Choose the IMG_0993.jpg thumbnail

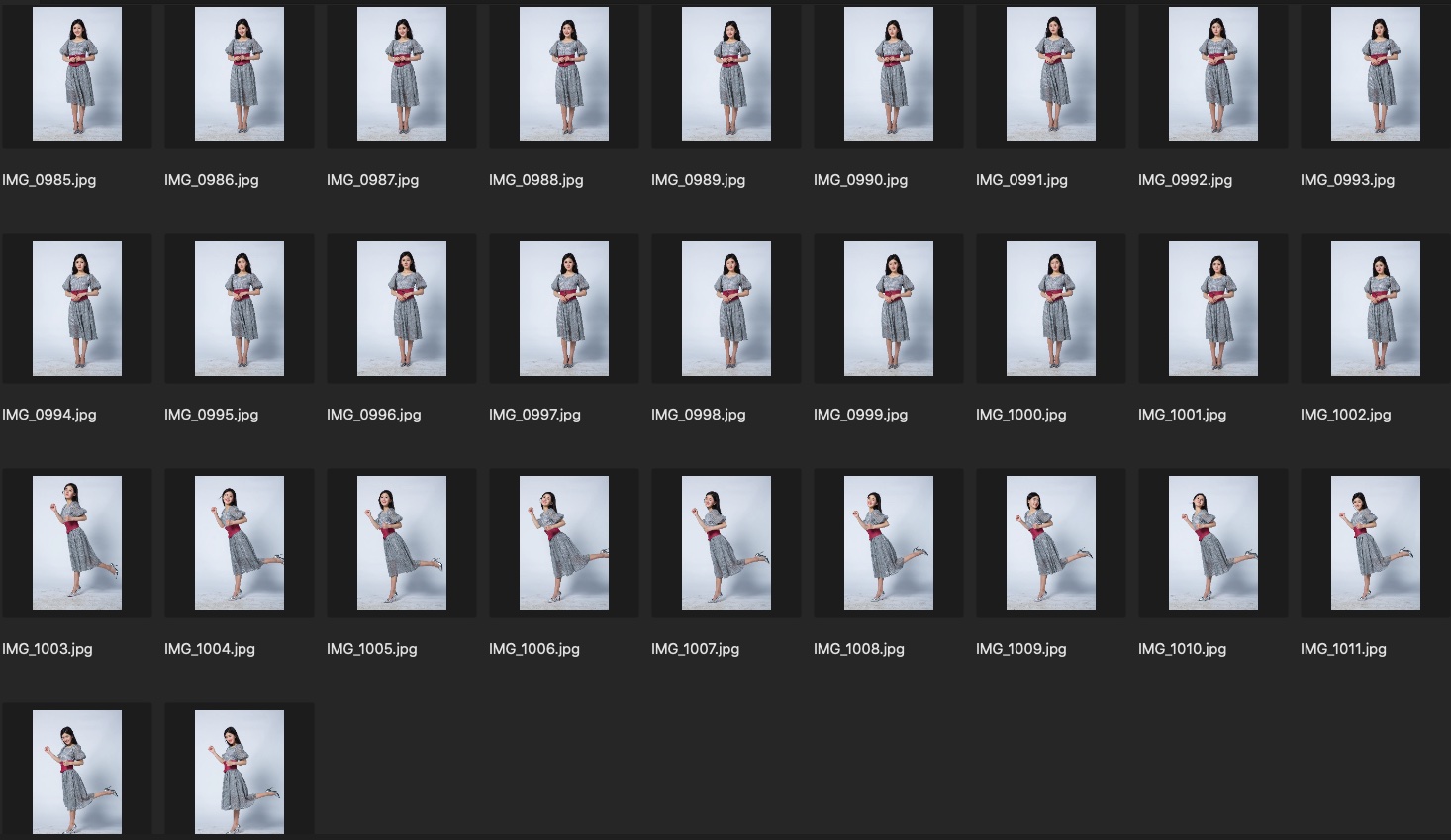coord(1376,74)
